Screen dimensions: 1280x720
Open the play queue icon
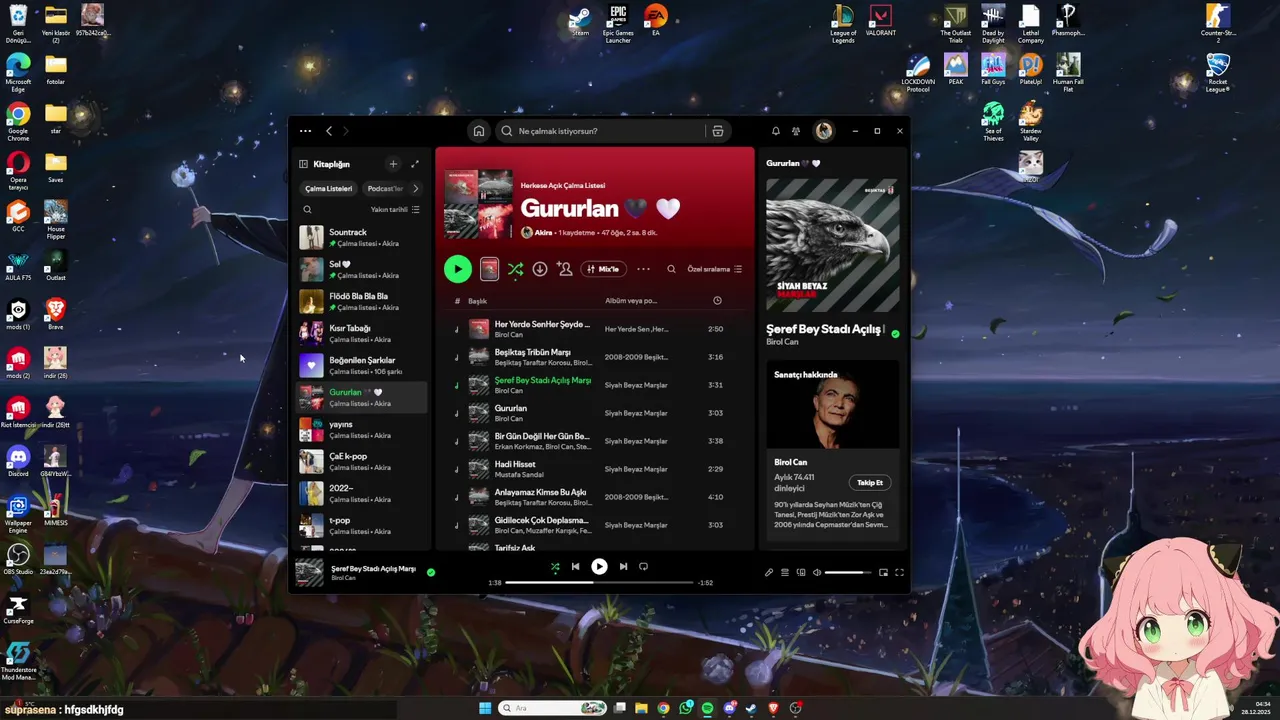point(785,573)
